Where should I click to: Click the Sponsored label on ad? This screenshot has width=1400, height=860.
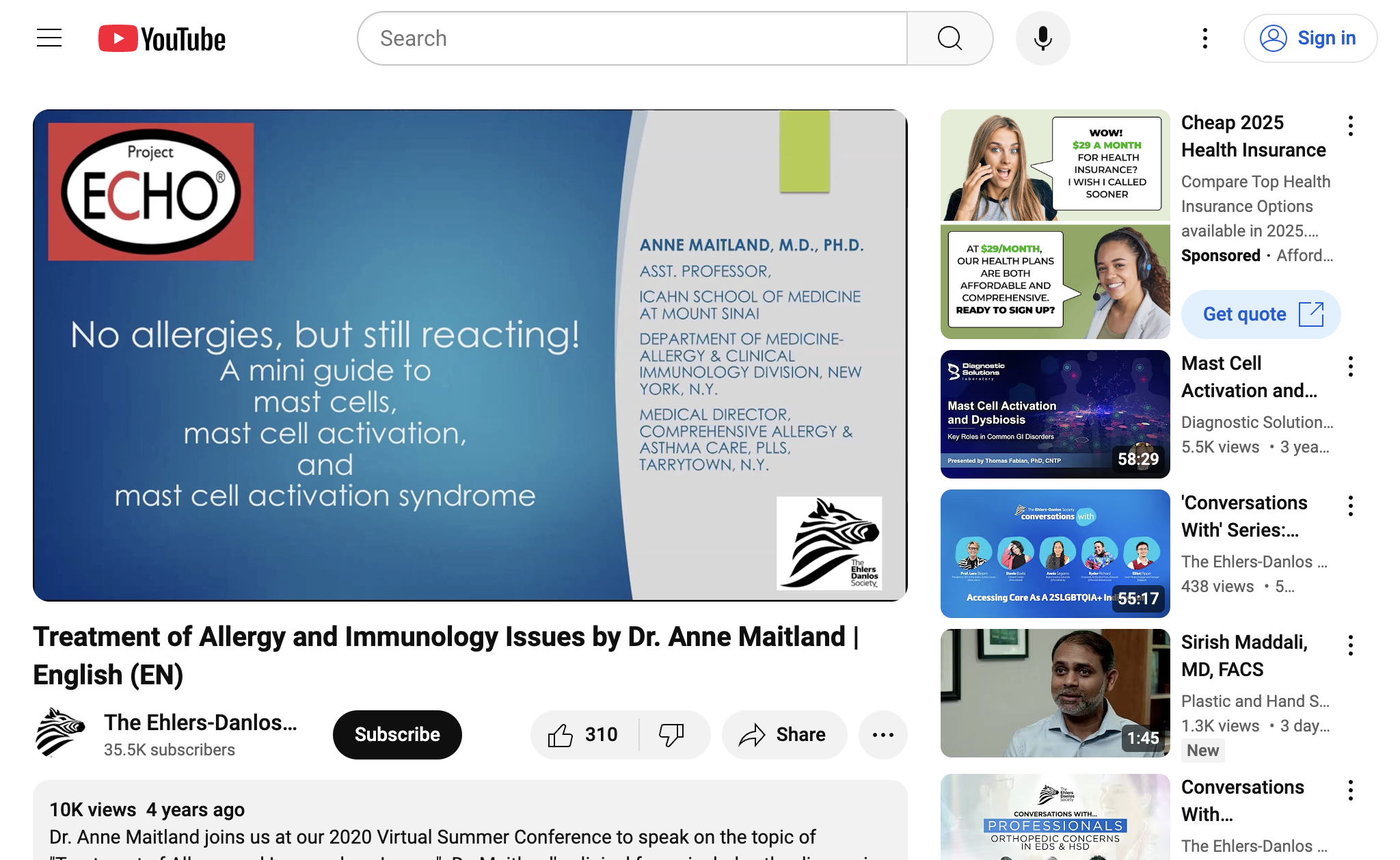[1221, 256]
